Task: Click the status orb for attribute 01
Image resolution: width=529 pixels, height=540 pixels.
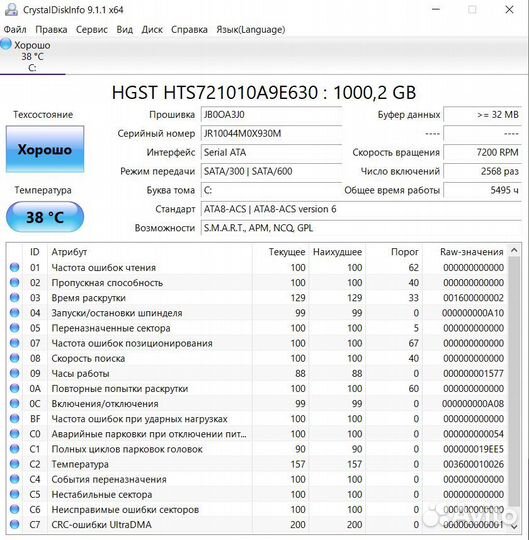Action: (x=14, y=267)
